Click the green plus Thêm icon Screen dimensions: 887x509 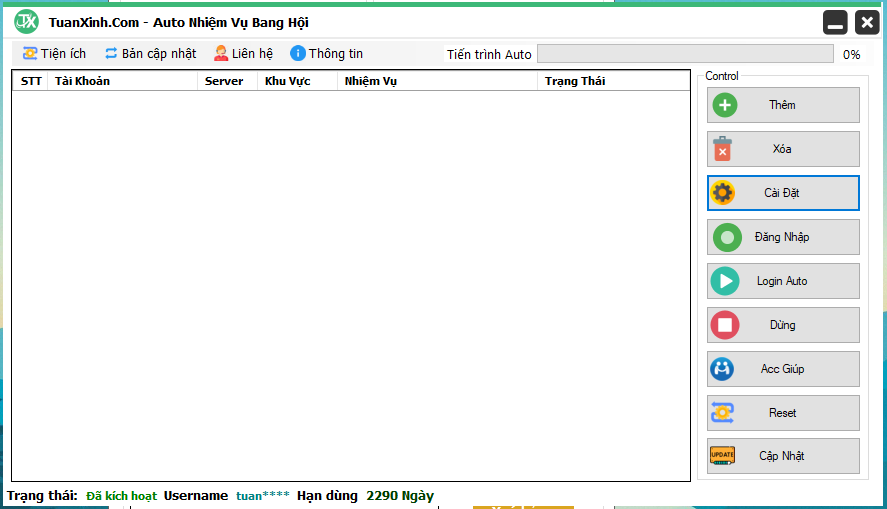coord(723,105)
